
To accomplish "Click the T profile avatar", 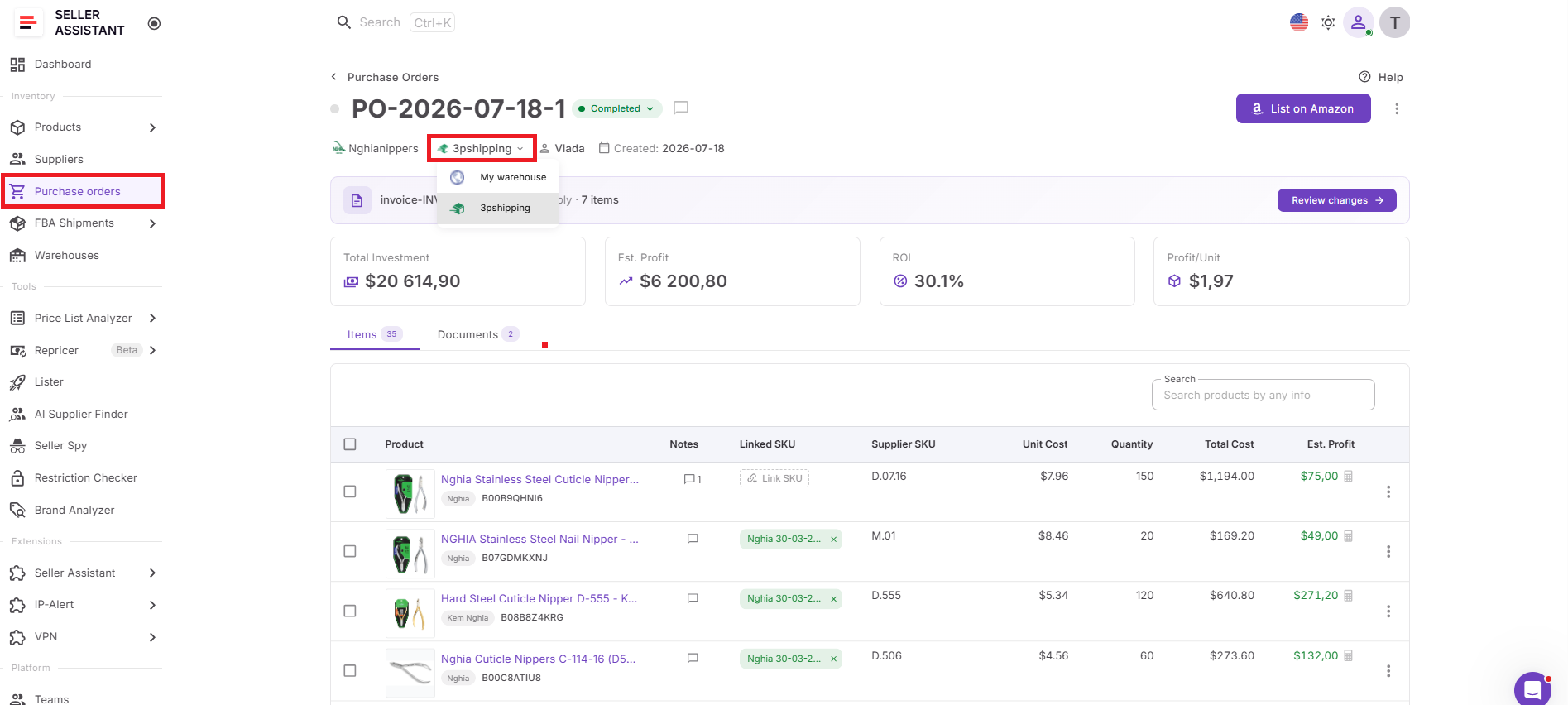I will click(x=1395, y=22).
